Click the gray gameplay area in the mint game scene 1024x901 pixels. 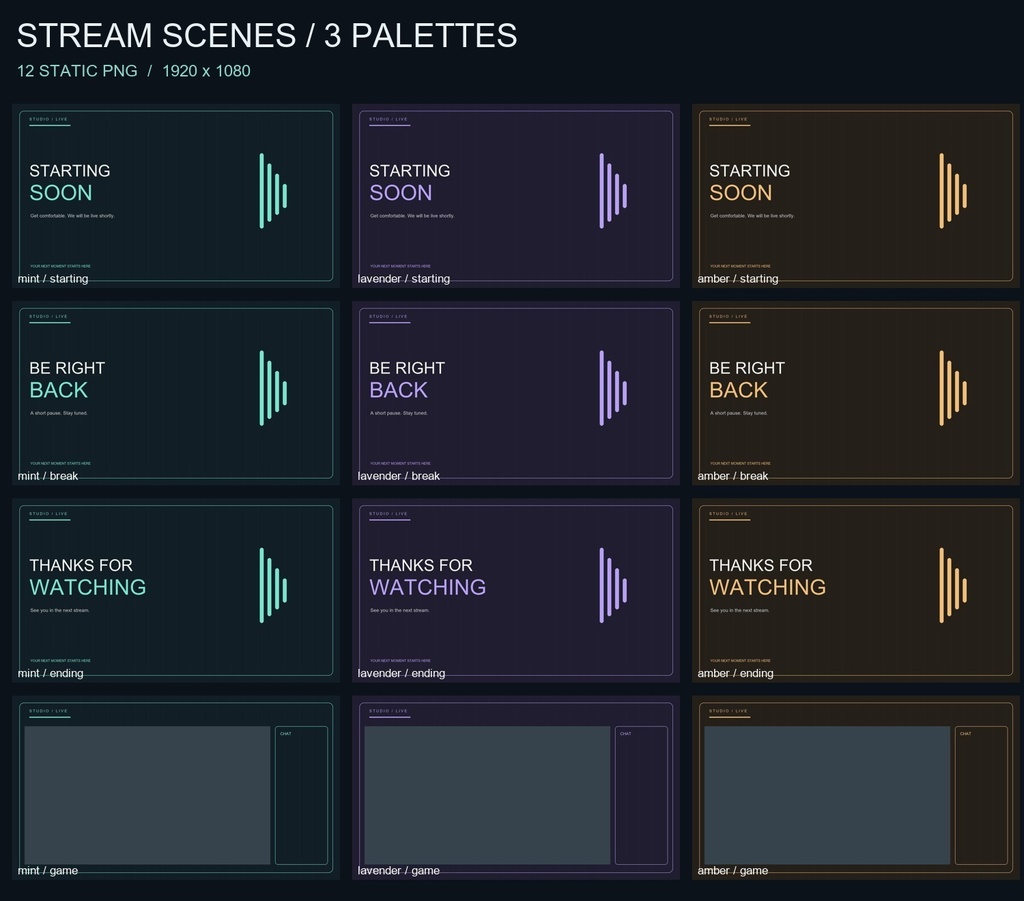(148, 795)
